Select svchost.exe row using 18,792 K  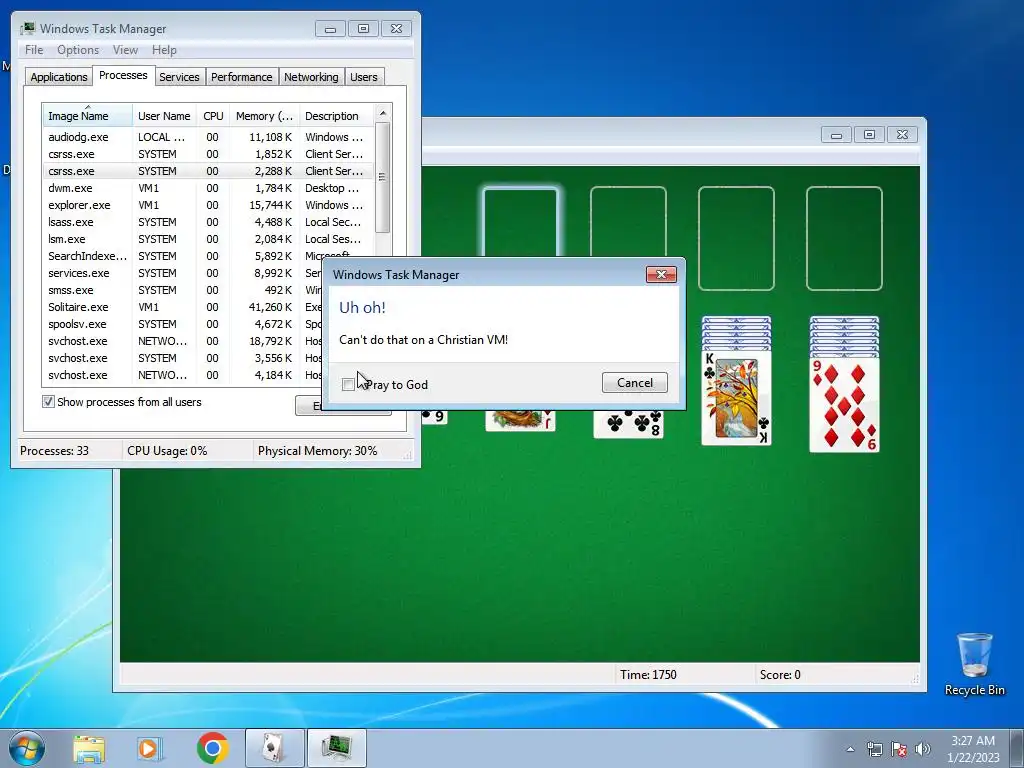pos(183,341)
